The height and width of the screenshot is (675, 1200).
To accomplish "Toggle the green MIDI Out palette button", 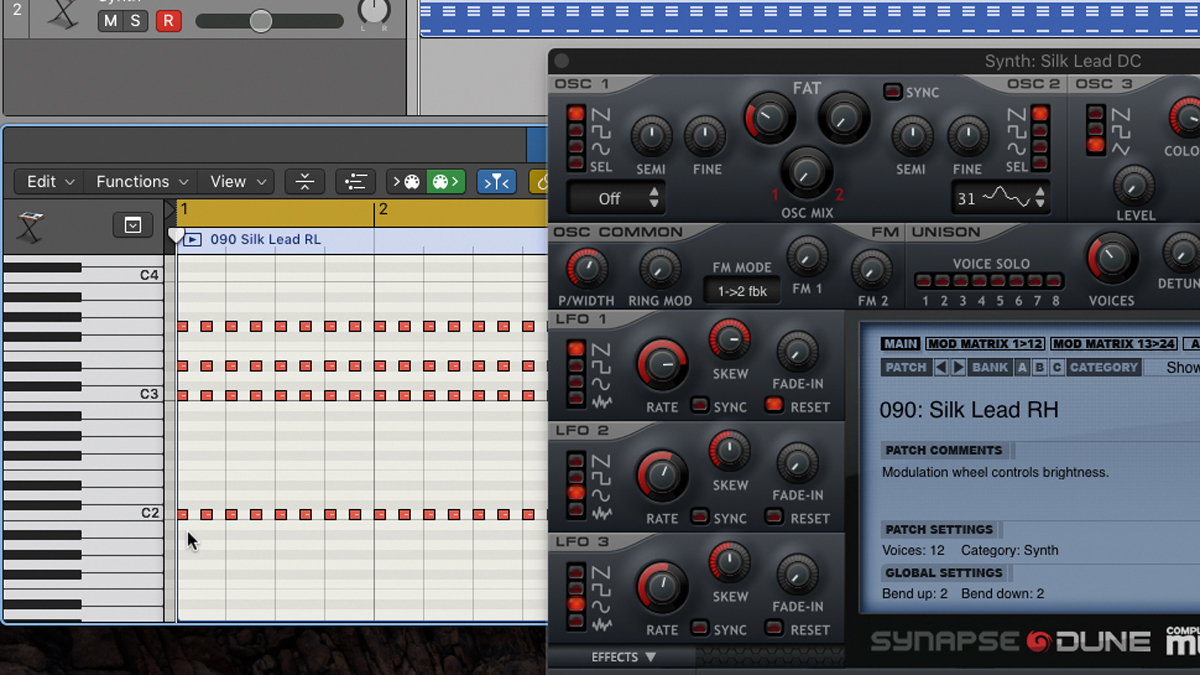I will pos(445,182).
